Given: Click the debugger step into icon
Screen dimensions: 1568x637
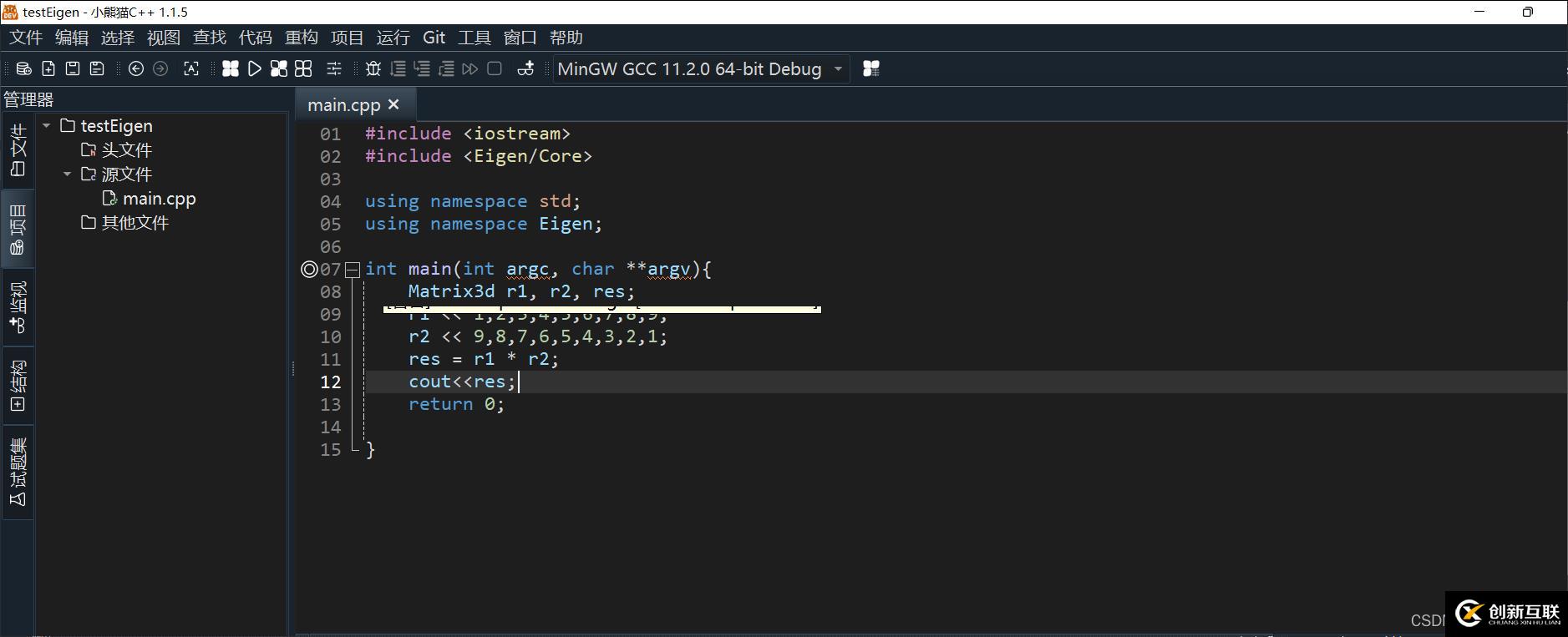Looking at the screenshot, I should (422, 69).
